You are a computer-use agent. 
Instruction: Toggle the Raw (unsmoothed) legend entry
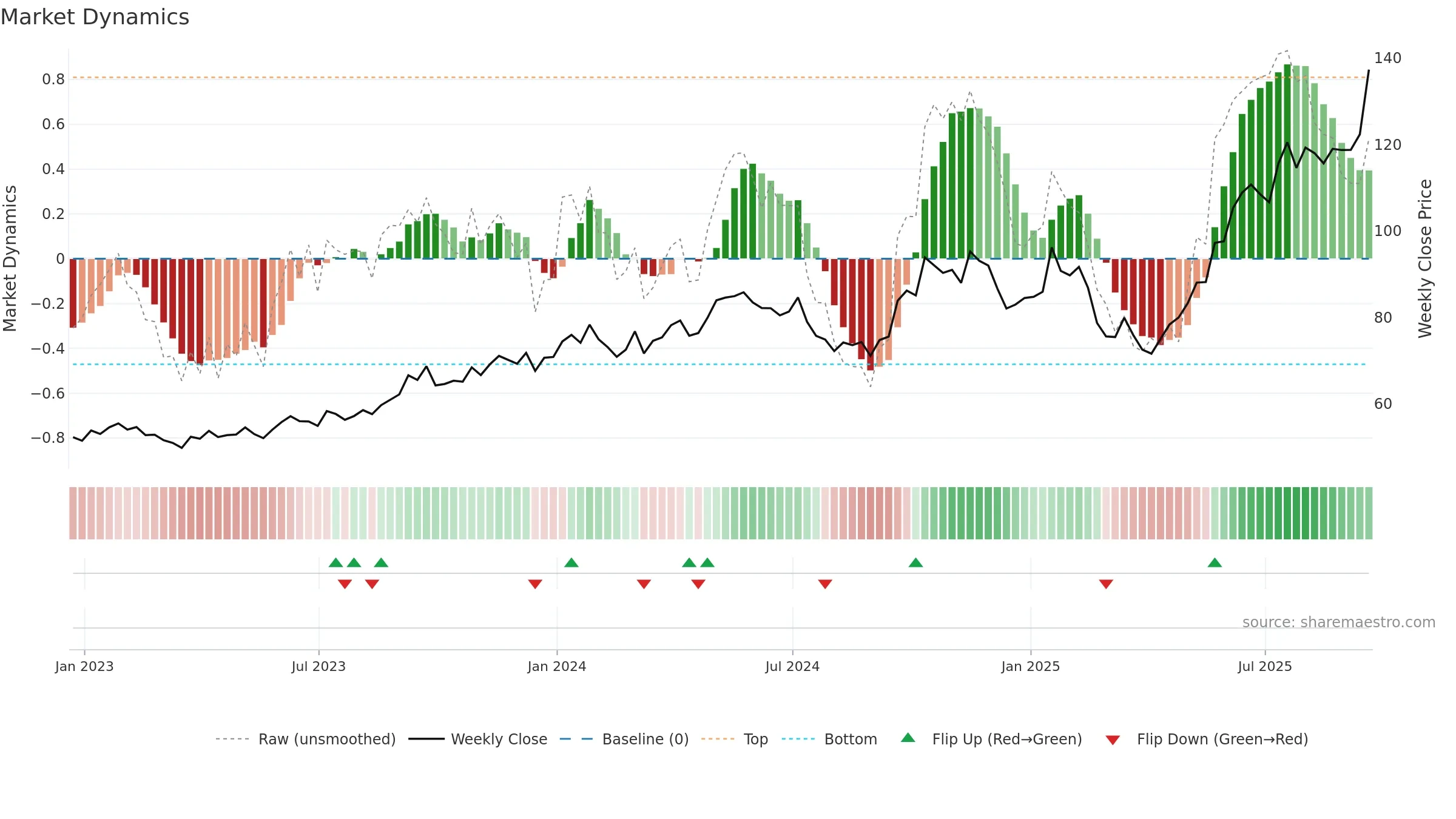[x=306, y=739]
